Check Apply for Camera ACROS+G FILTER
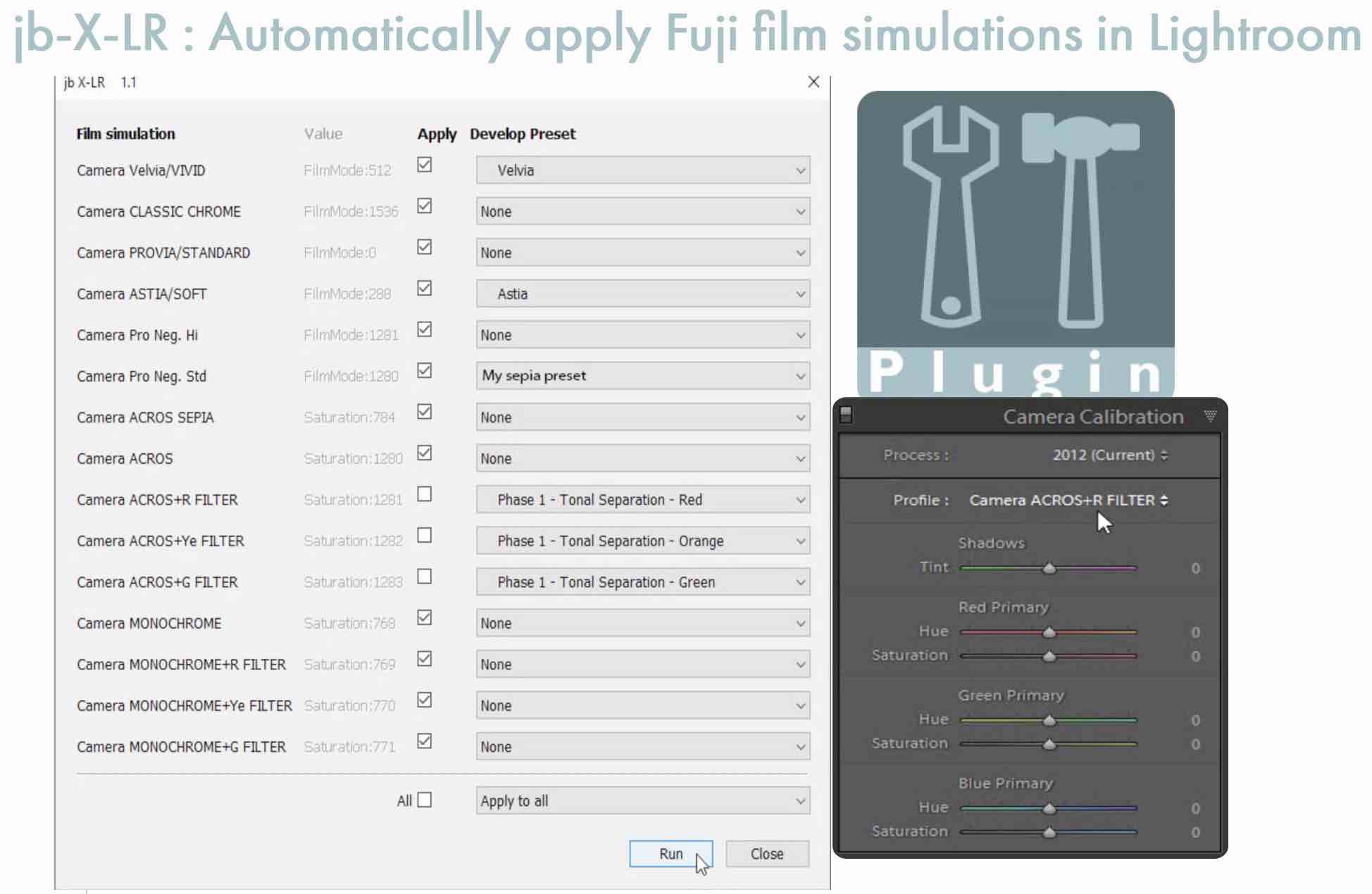Image resolution: width=1372 pixels, height=894 pixels. tap(423, 577)
